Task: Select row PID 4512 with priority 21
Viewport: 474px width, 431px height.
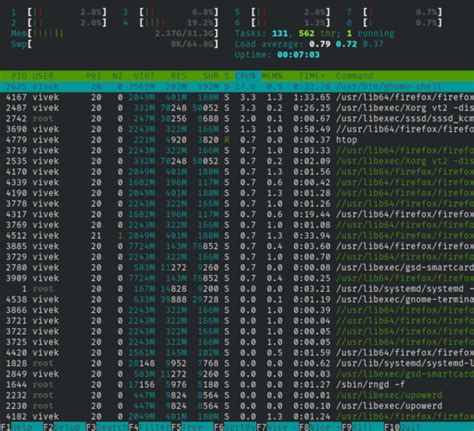Action: pos(237,236)
